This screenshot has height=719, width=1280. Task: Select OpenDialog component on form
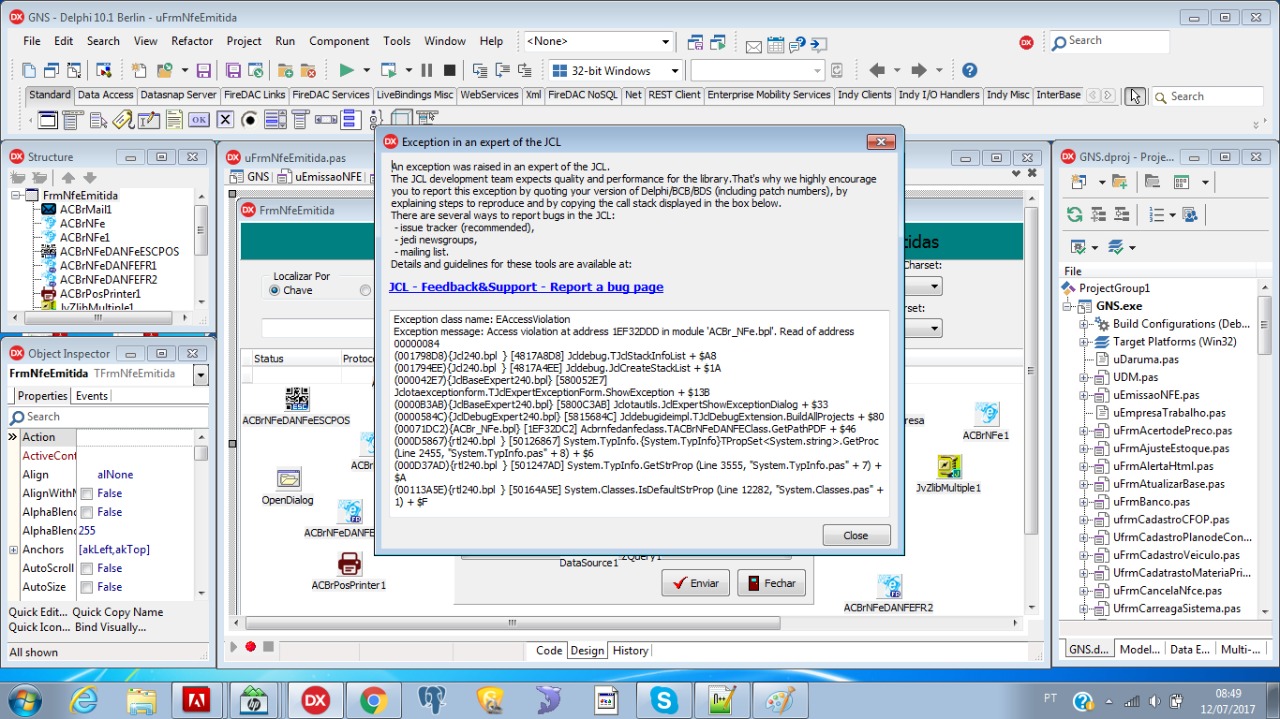point(288,487)
